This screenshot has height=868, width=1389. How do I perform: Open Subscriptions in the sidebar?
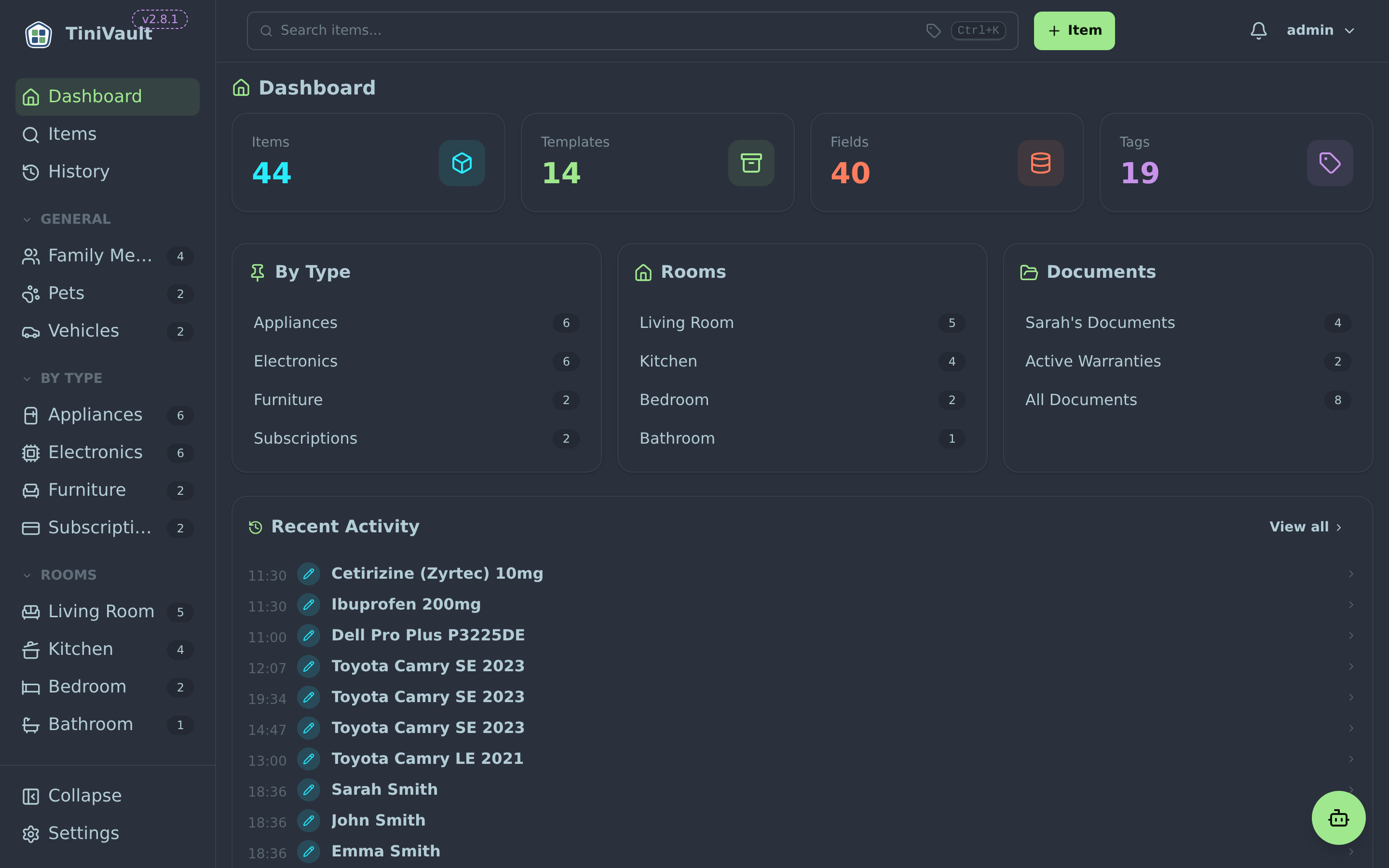108,528
